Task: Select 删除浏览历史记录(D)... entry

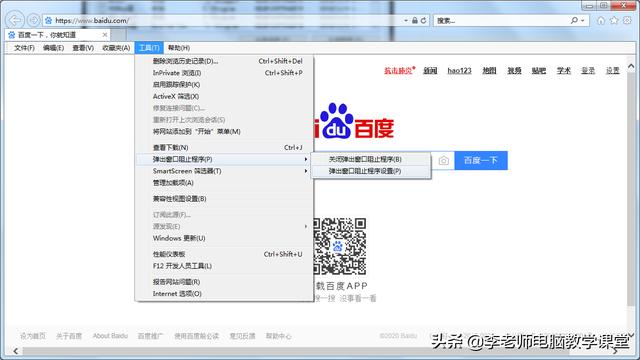Action: pyautogui.click(x=224, y=61)
